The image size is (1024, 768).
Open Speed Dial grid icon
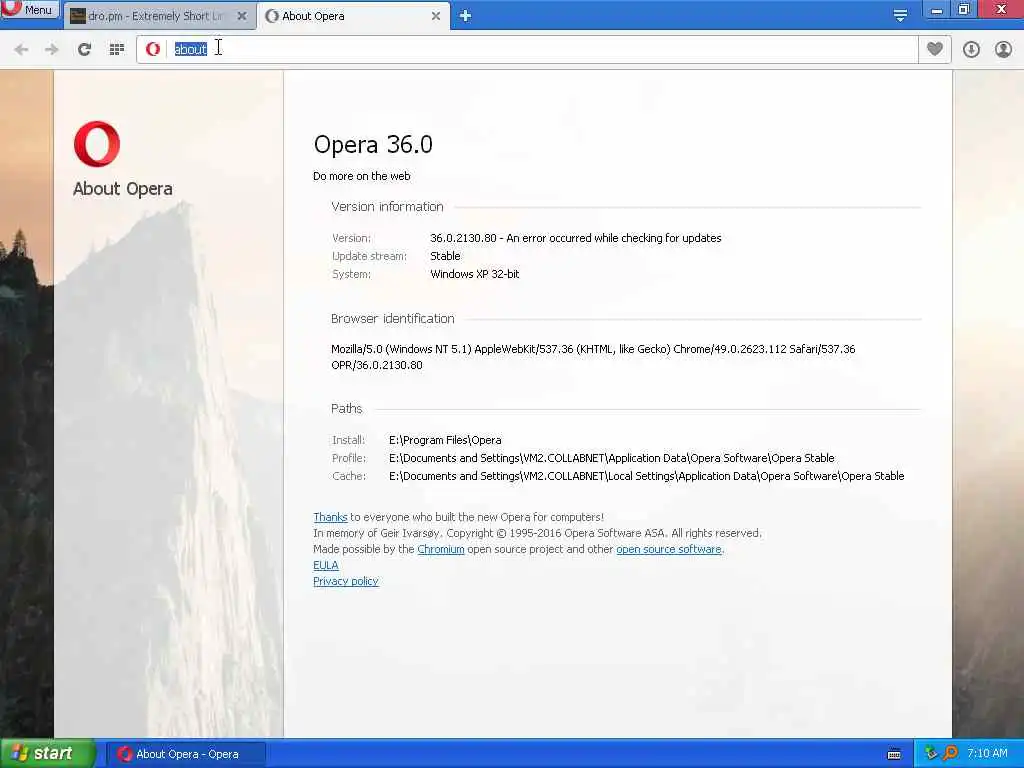click(117, 49)
